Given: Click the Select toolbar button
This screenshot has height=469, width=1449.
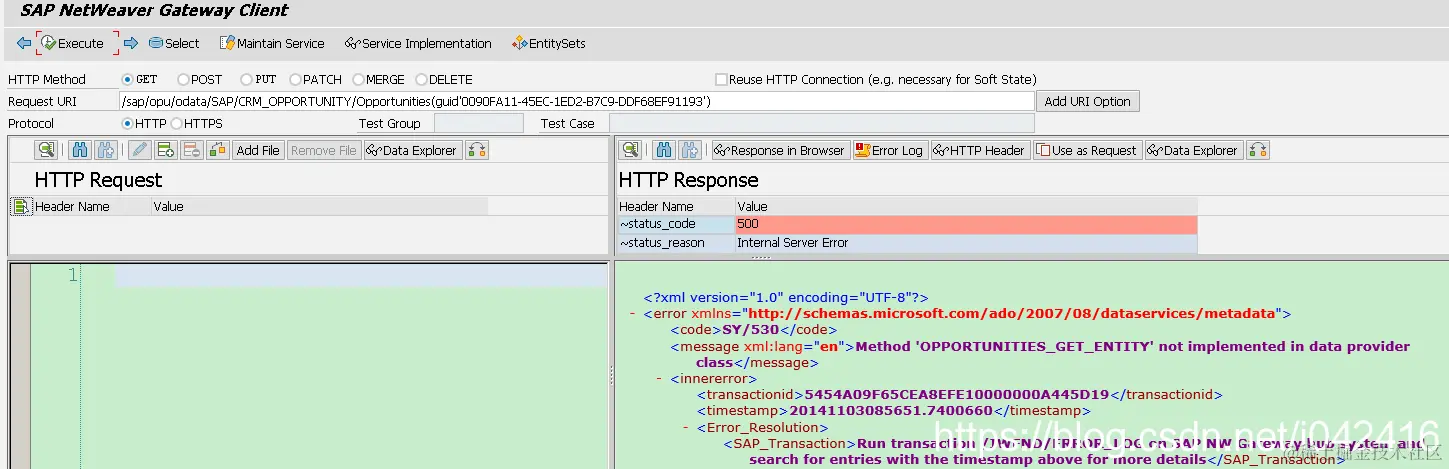Looking at the screenshot, I should 174,43.
